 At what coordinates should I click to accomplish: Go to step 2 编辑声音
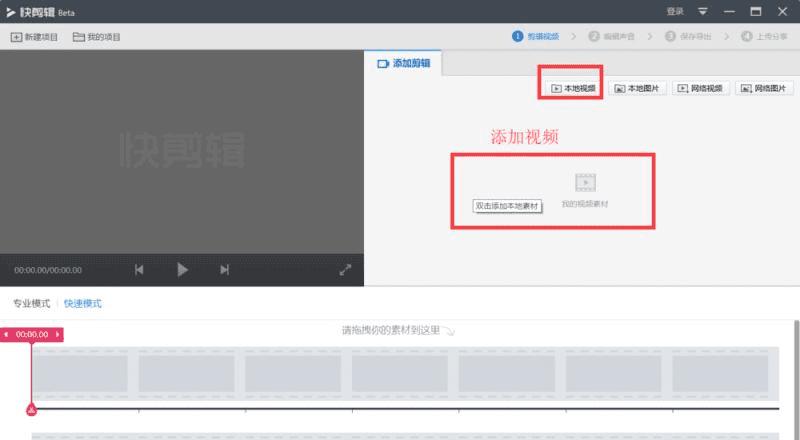(611, 36)
